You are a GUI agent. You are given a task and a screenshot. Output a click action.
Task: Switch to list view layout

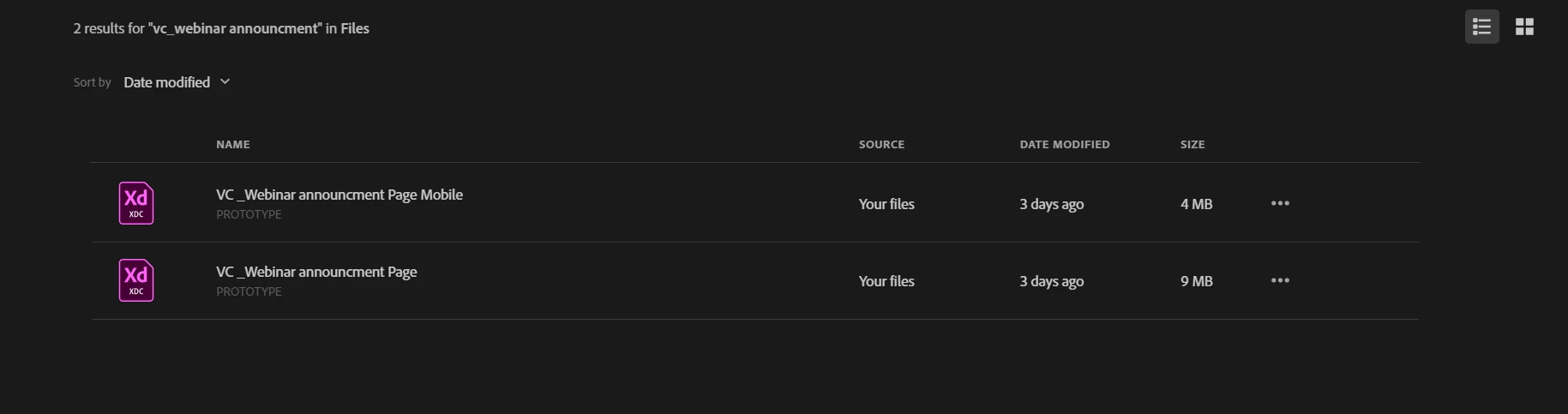tap(1481, 27)
